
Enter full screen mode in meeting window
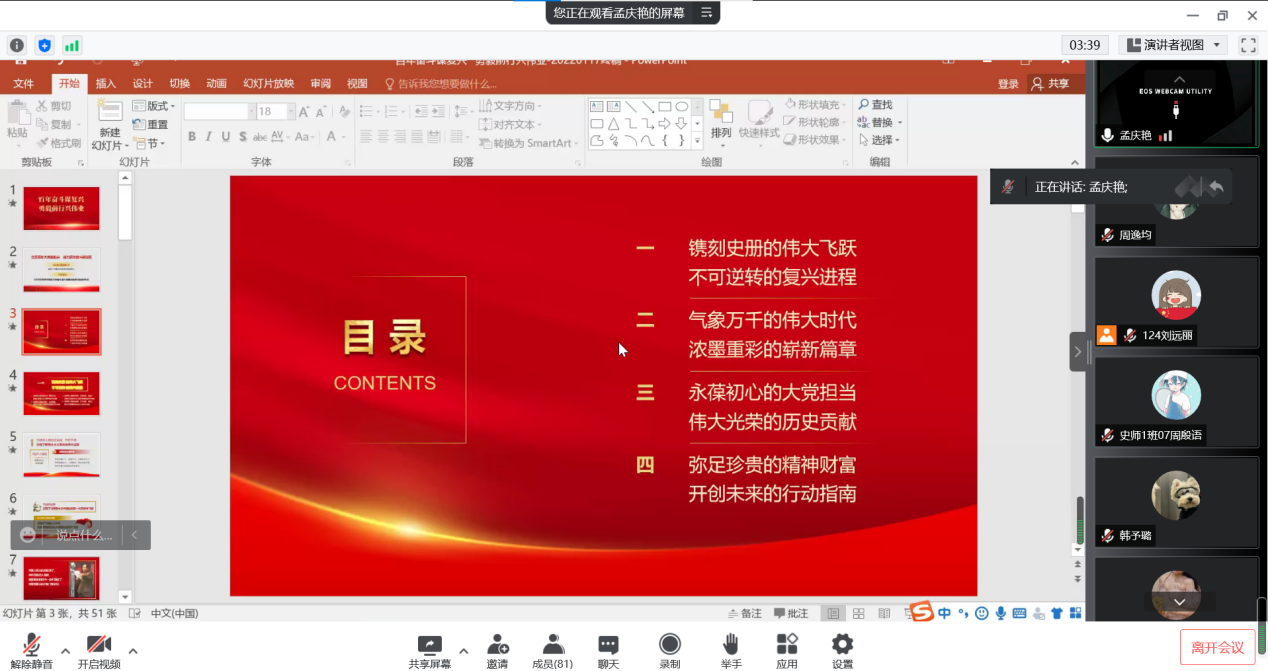[x=1248, y=45]
